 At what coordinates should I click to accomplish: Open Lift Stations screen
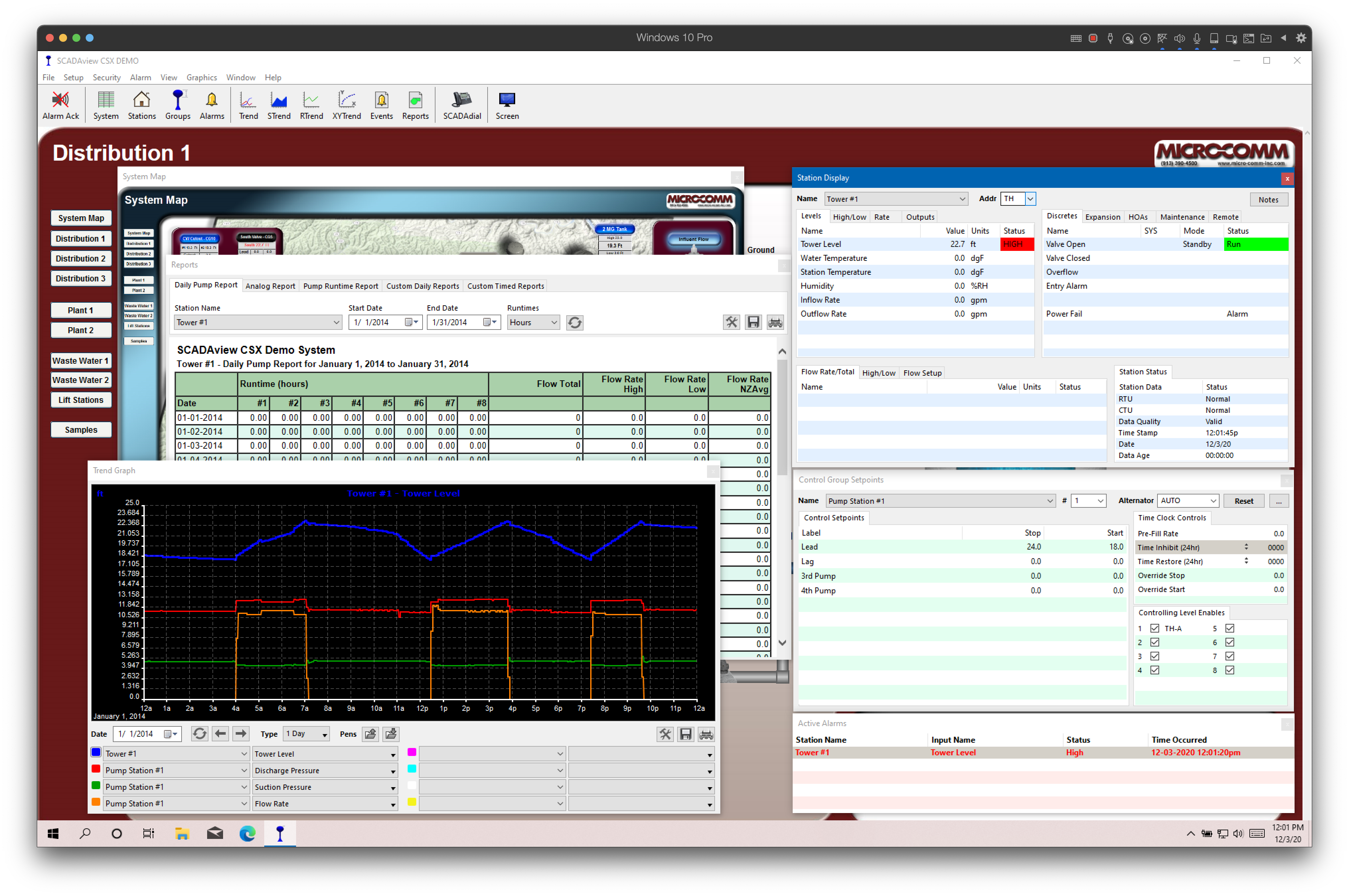pos(81,400)
